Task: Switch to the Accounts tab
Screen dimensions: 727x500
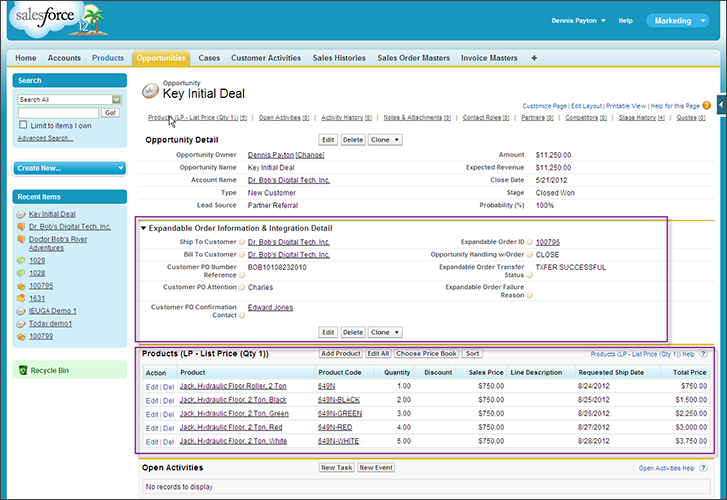Action: tap(64, 58)
